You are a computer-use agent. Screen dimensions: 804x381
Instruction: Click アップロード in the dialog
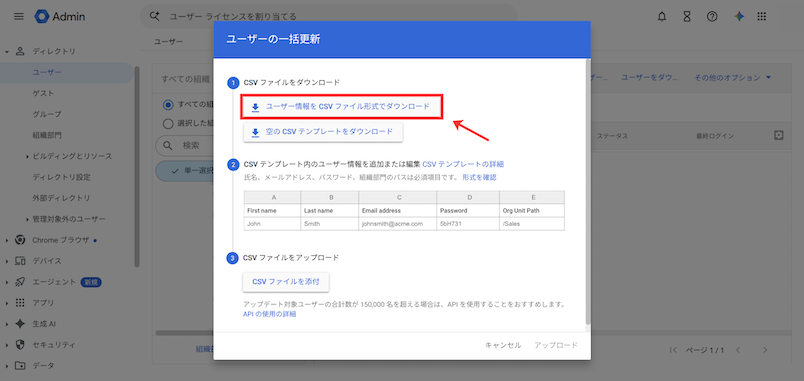[x=556, y=345]
